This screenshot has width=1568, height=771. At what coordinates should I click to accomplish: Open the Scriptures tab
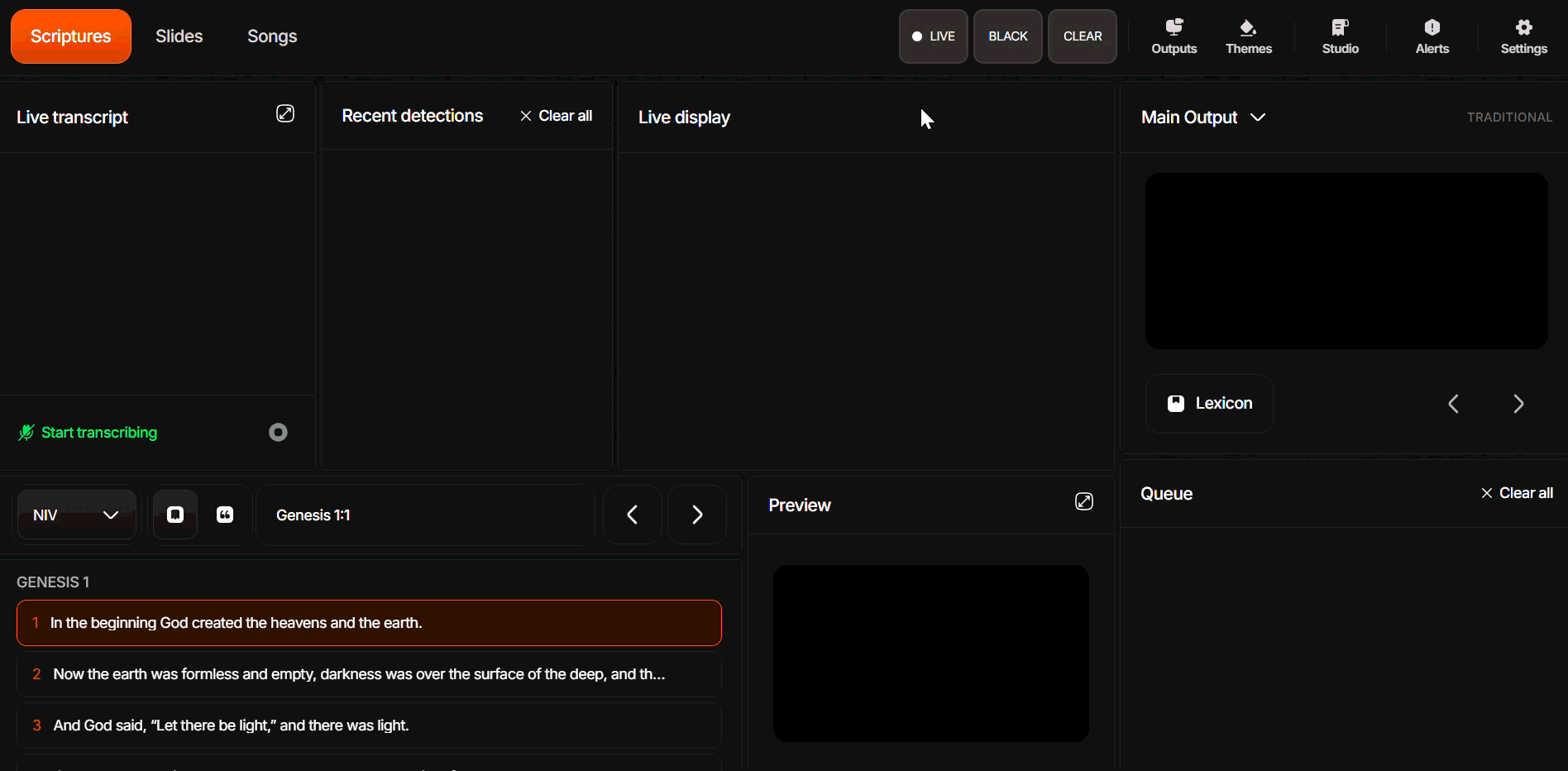[x=71, y=36]
